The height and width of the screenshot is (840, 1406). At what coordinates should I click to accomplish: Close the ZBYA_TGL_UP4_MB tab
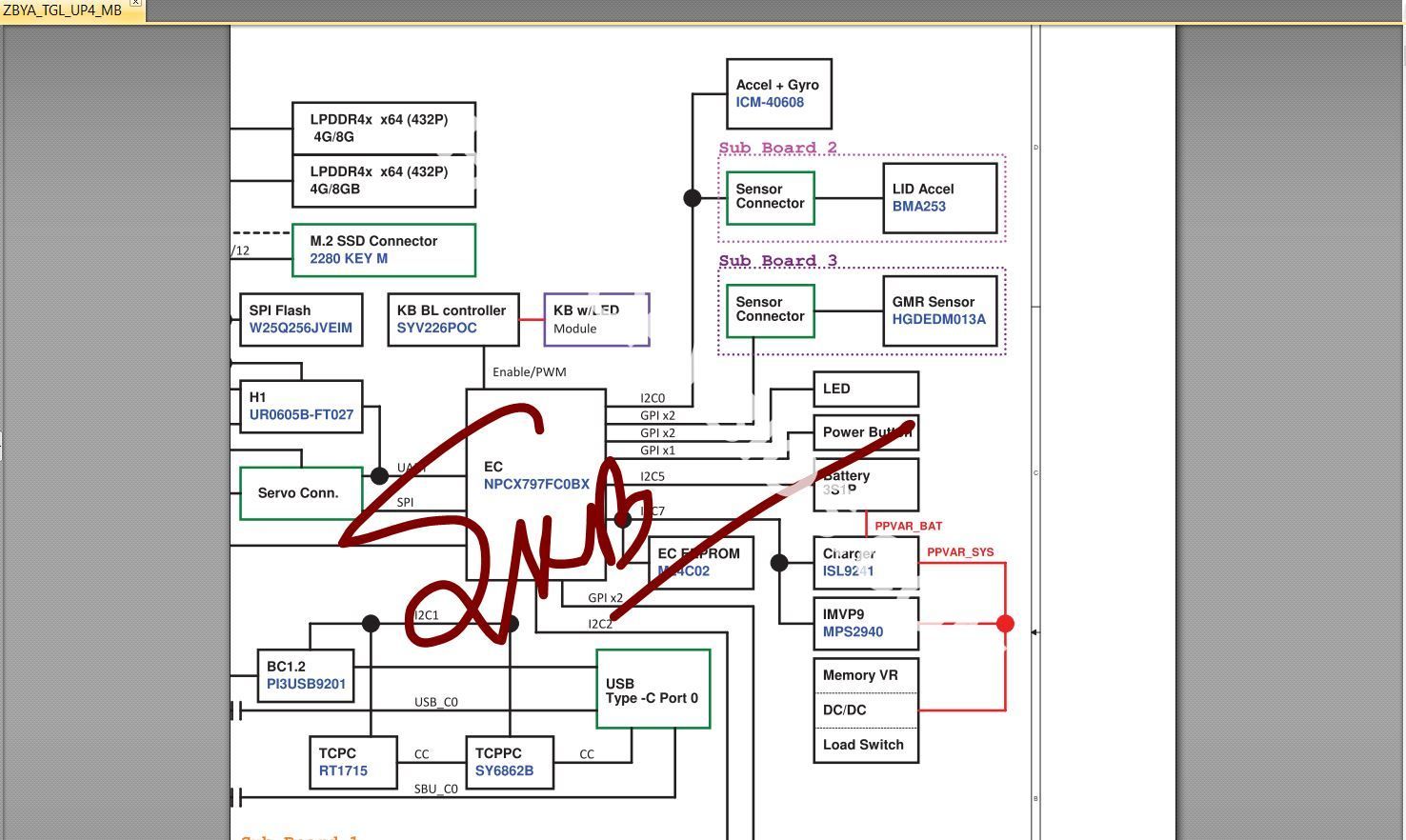coord(135,3)
